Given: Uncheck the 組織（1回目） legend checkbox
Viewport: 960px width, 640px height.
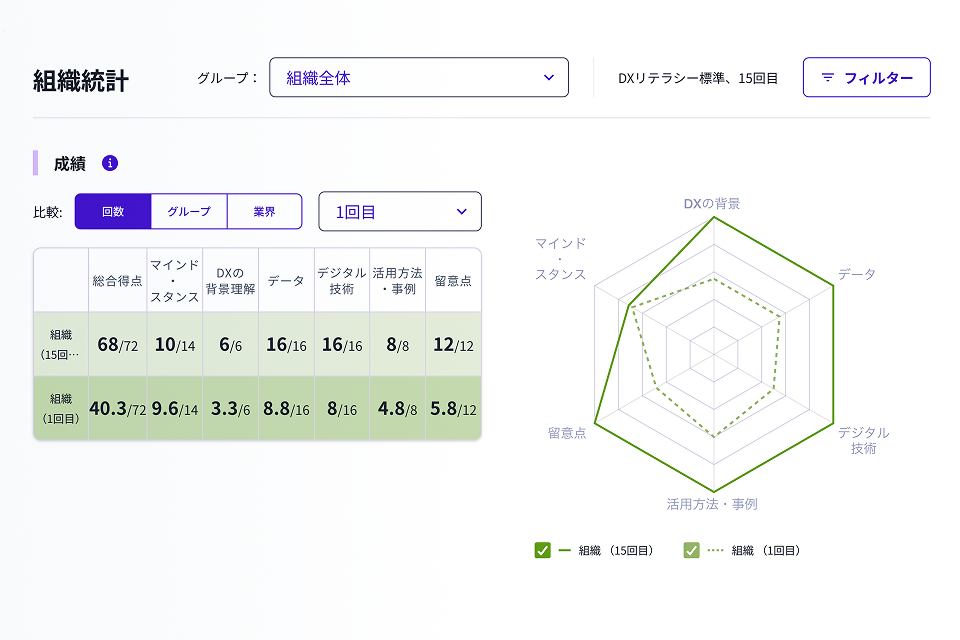Looking at the screenshot, I should click(x=691, y=550).
